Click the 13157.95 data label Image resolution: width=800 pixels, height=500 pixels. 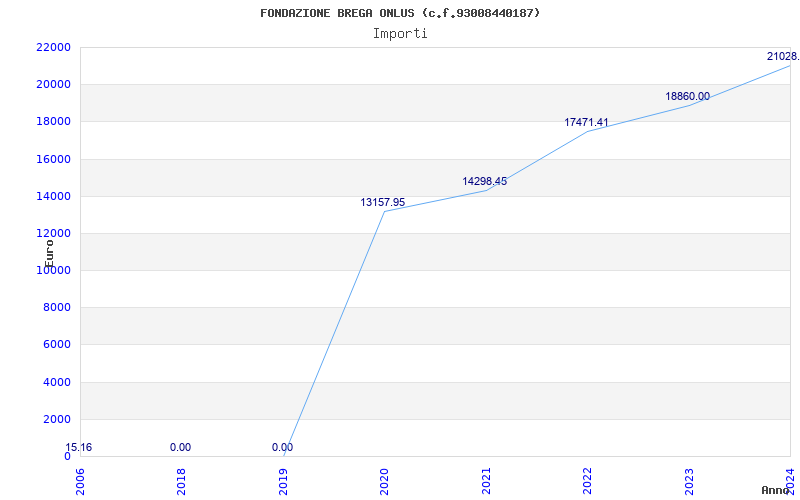pyautogui.click(x=383, y=203)
